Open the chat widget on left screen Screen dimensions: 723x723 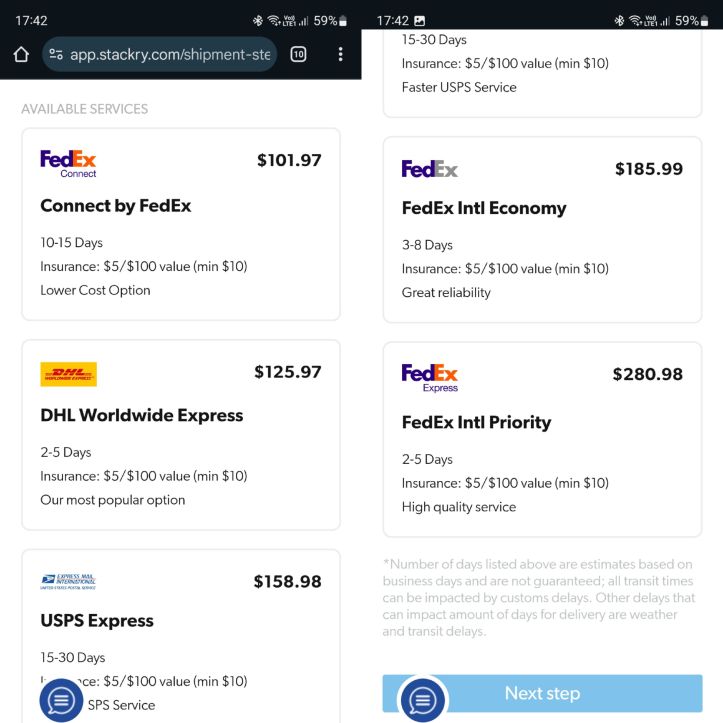pos(61,699)
